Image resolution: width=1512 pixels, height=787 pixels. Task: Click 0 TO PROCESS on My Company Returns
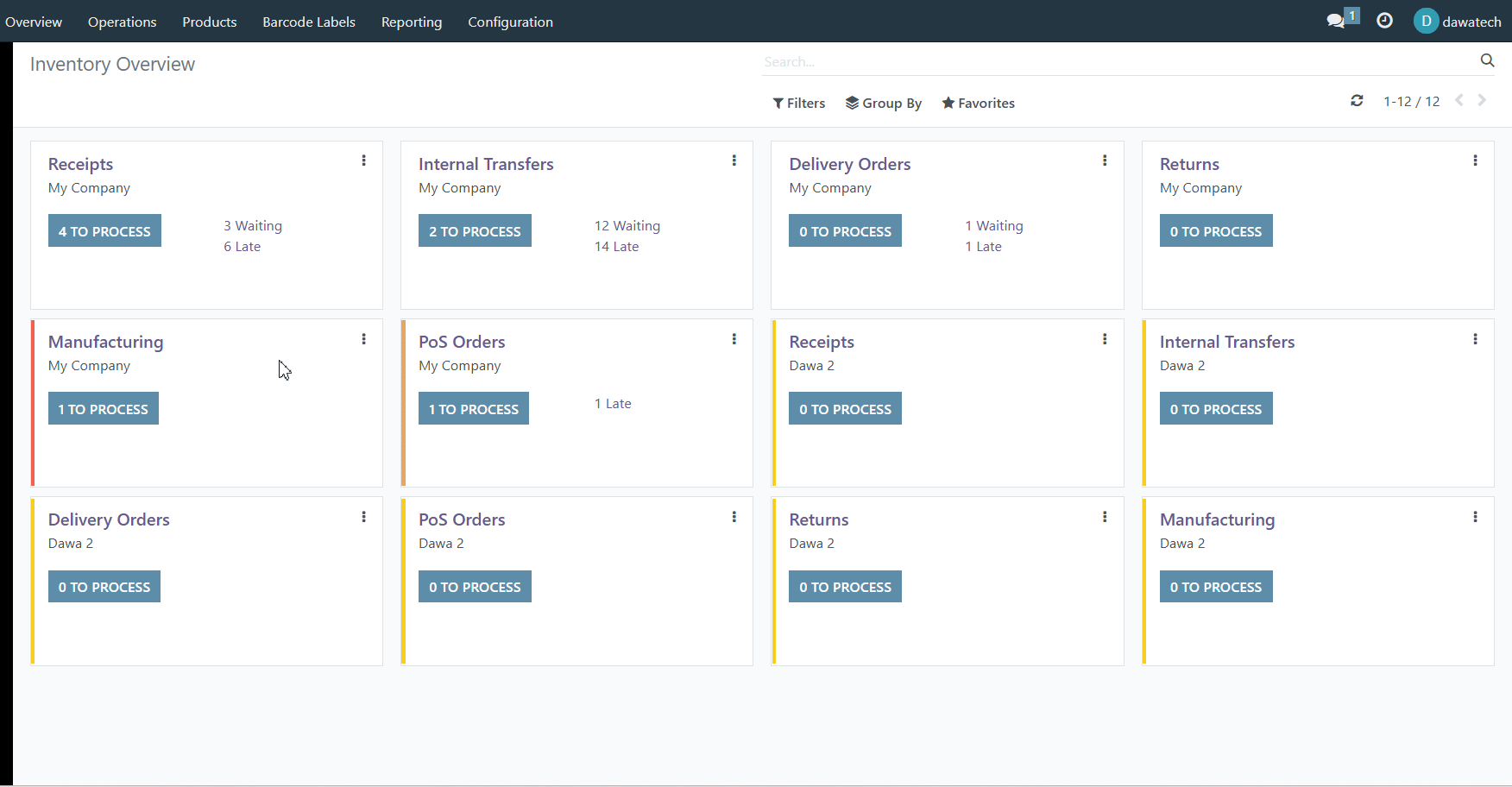(x=1216, y=230)
